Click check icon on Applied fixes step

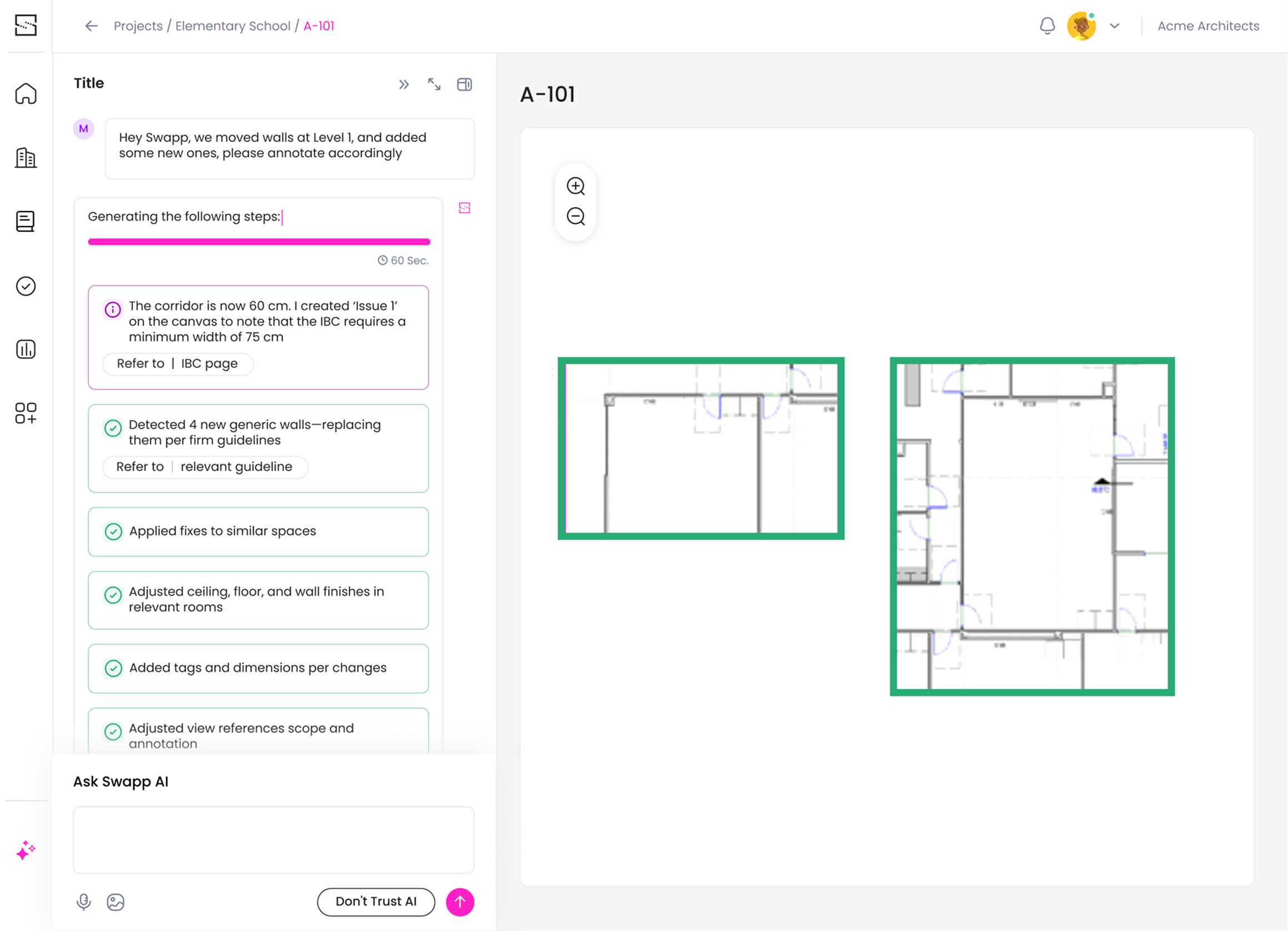click(x=113, y=532)
